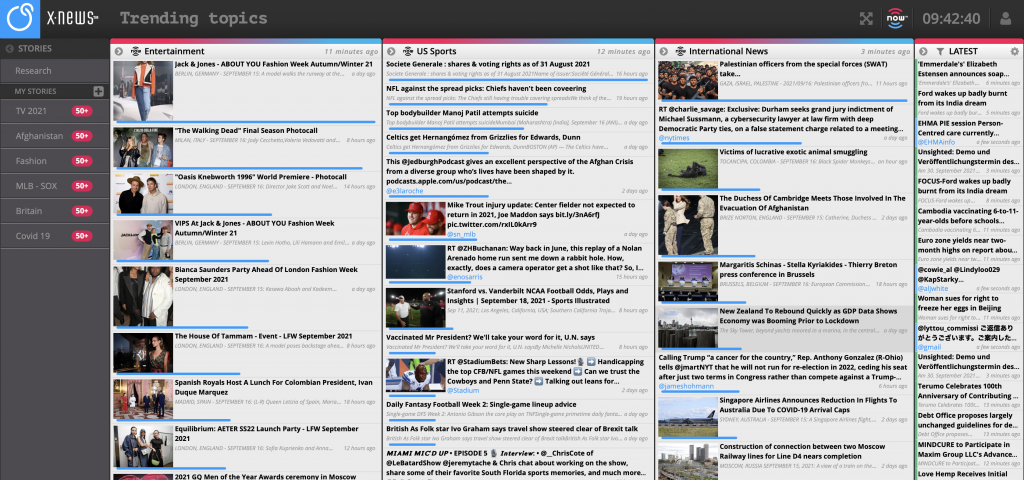Expand the Entertainment column arrow
1024x480 pixels.
point(118,51)
